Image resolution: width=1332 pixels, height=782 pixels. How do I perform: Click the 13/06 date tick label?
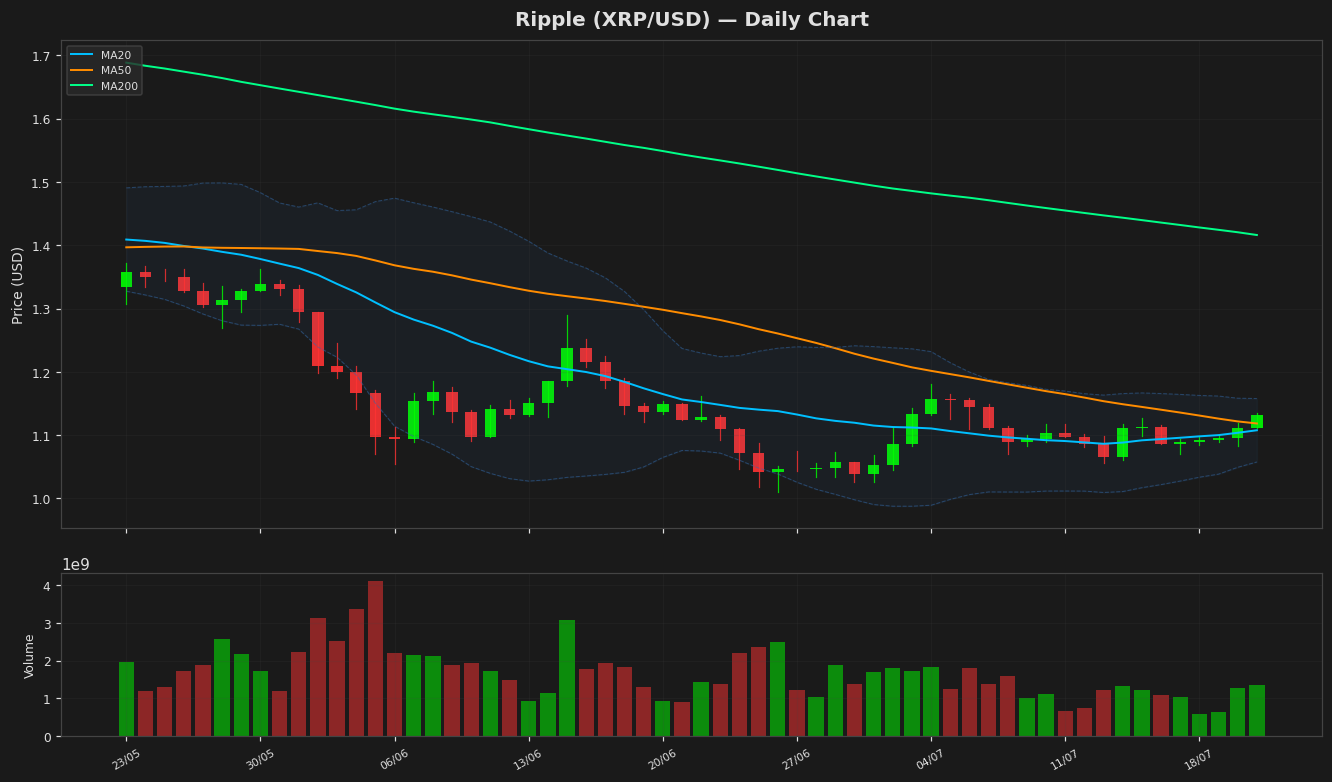528,761
